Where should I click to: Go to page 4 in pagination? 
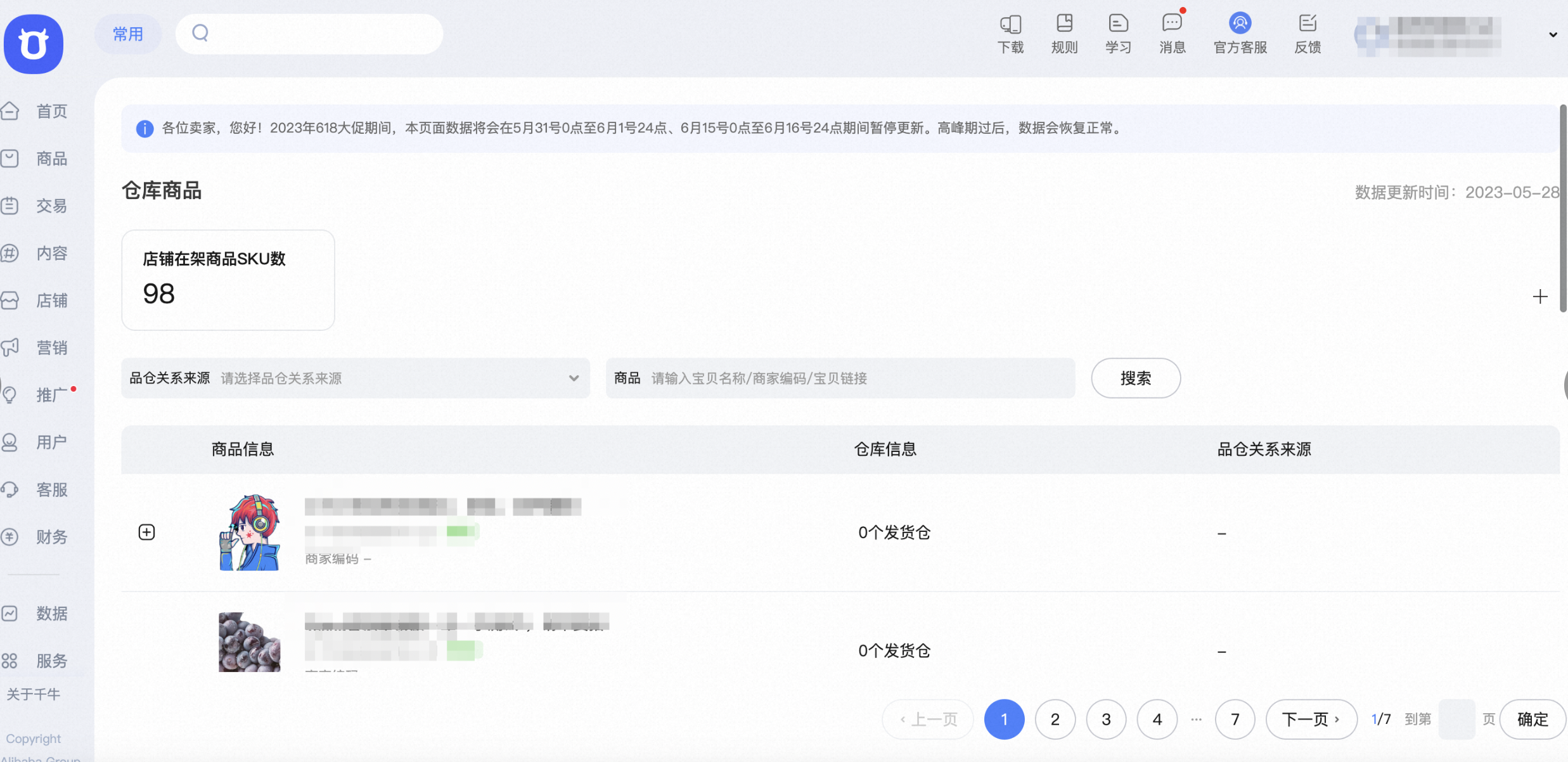click(1157, 720)
